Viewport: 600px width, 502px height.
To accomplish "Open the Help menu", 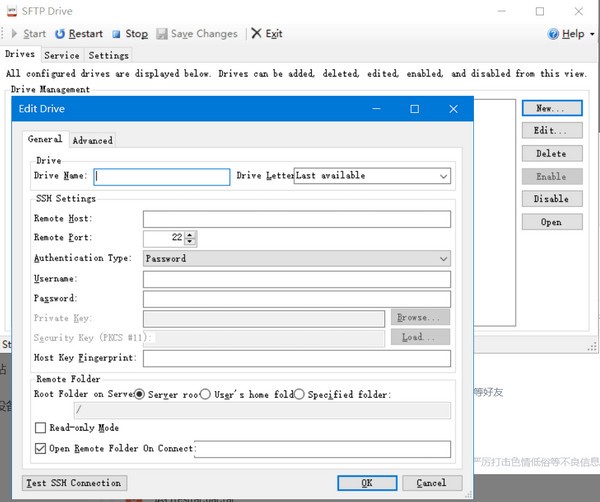I will pyautogui.click(x=566, y=34).
